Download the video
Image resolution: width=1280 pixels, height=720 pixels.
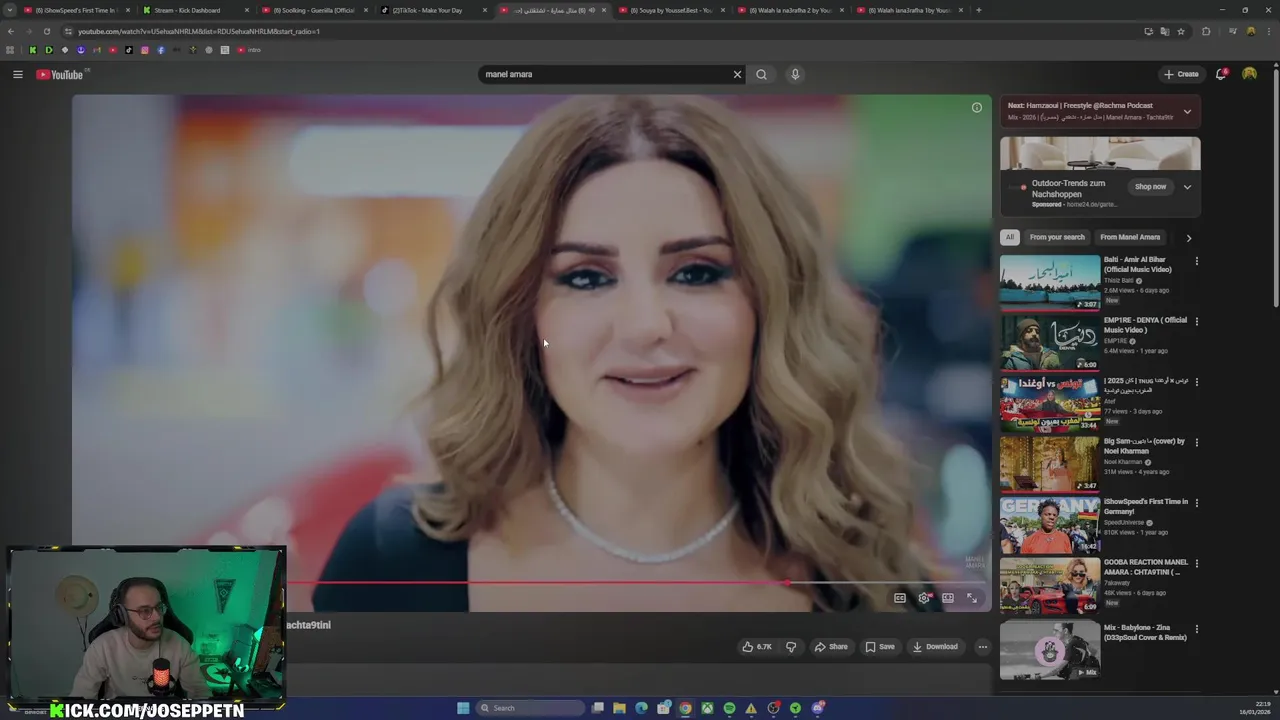click(936, 647)
